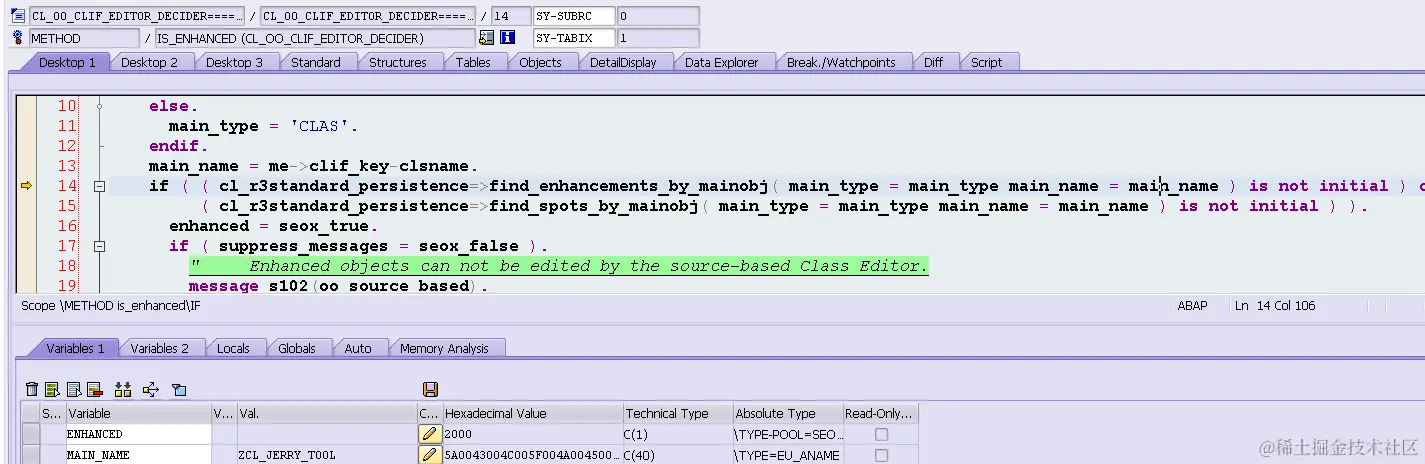Screen dimensions: 1425x464
Task: Click the Read-Only column header
Action: pos(880,413)
